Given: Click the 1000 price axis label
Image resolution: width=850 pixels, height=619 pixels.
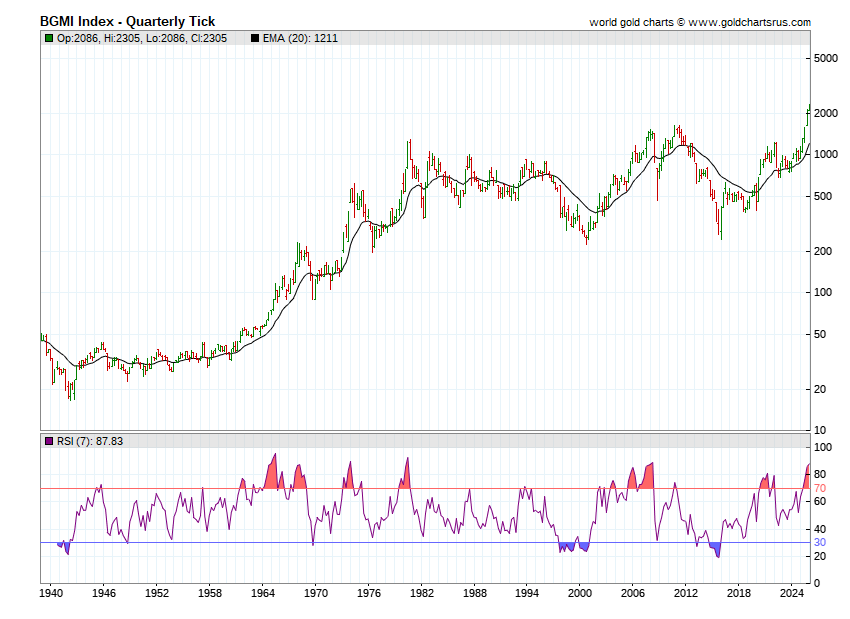Looking at the screenshot, I should pos(825,155).
